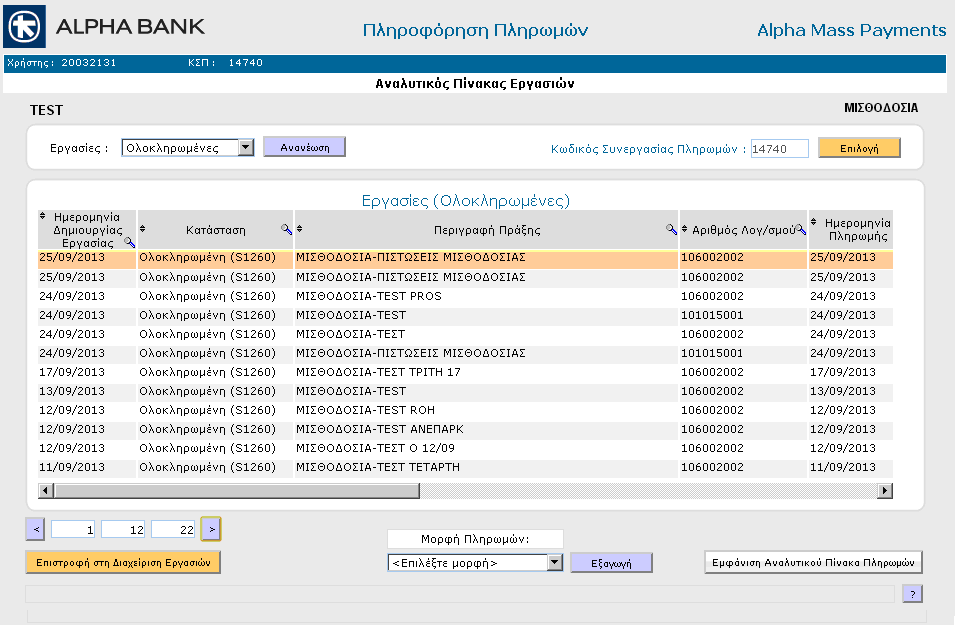Viewport: 955px width, 625px height.
Task: Select row ΜΙΣΘΟΔΟΣΙΑ-ΤΕΣΤ ΤΡΙΤΗ 17
Action: [466, 372]
